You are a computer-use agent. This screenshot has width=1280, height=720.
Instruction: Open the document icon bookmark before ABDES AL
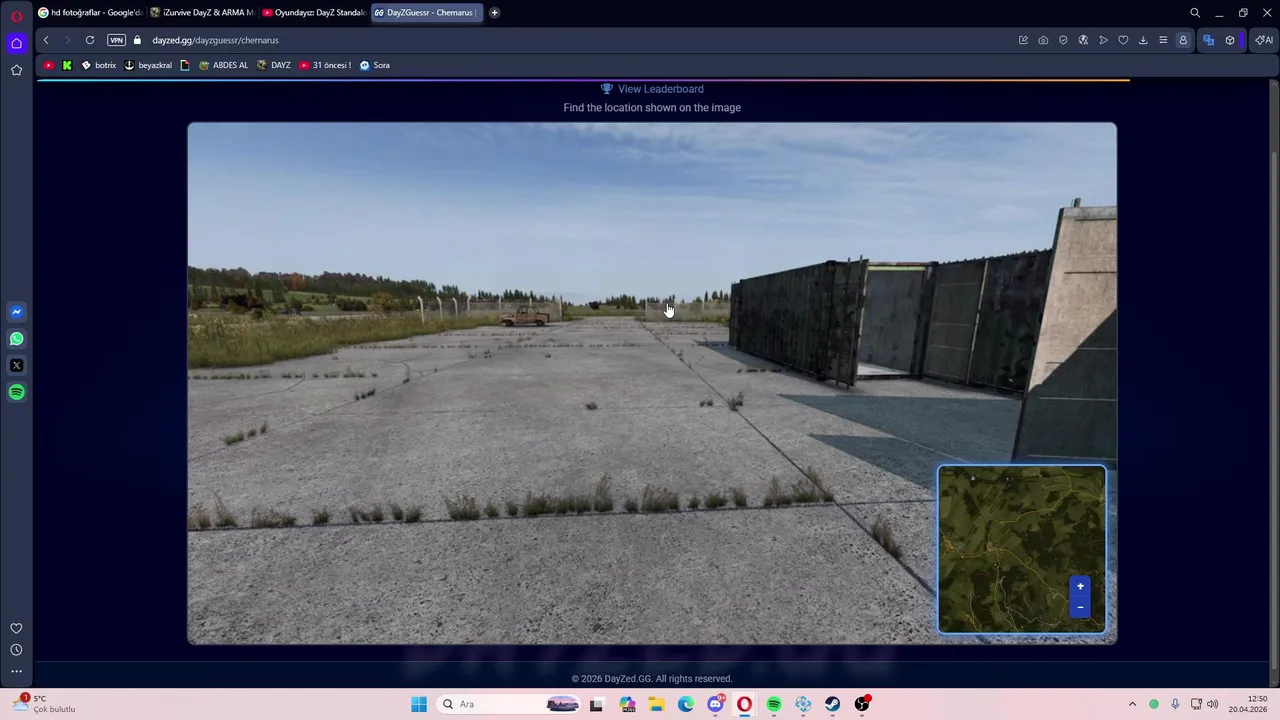click(x=185, y=65)
